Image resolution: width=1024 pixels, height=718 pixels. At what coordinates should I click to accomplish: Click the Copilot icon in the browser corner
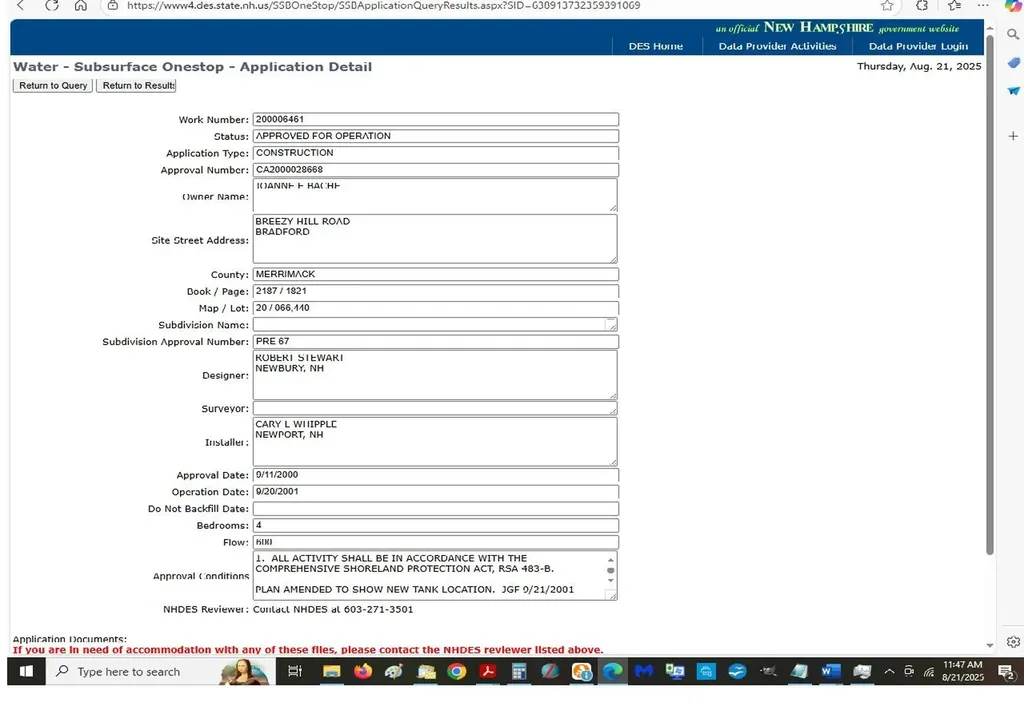[x=1013, y=7]
